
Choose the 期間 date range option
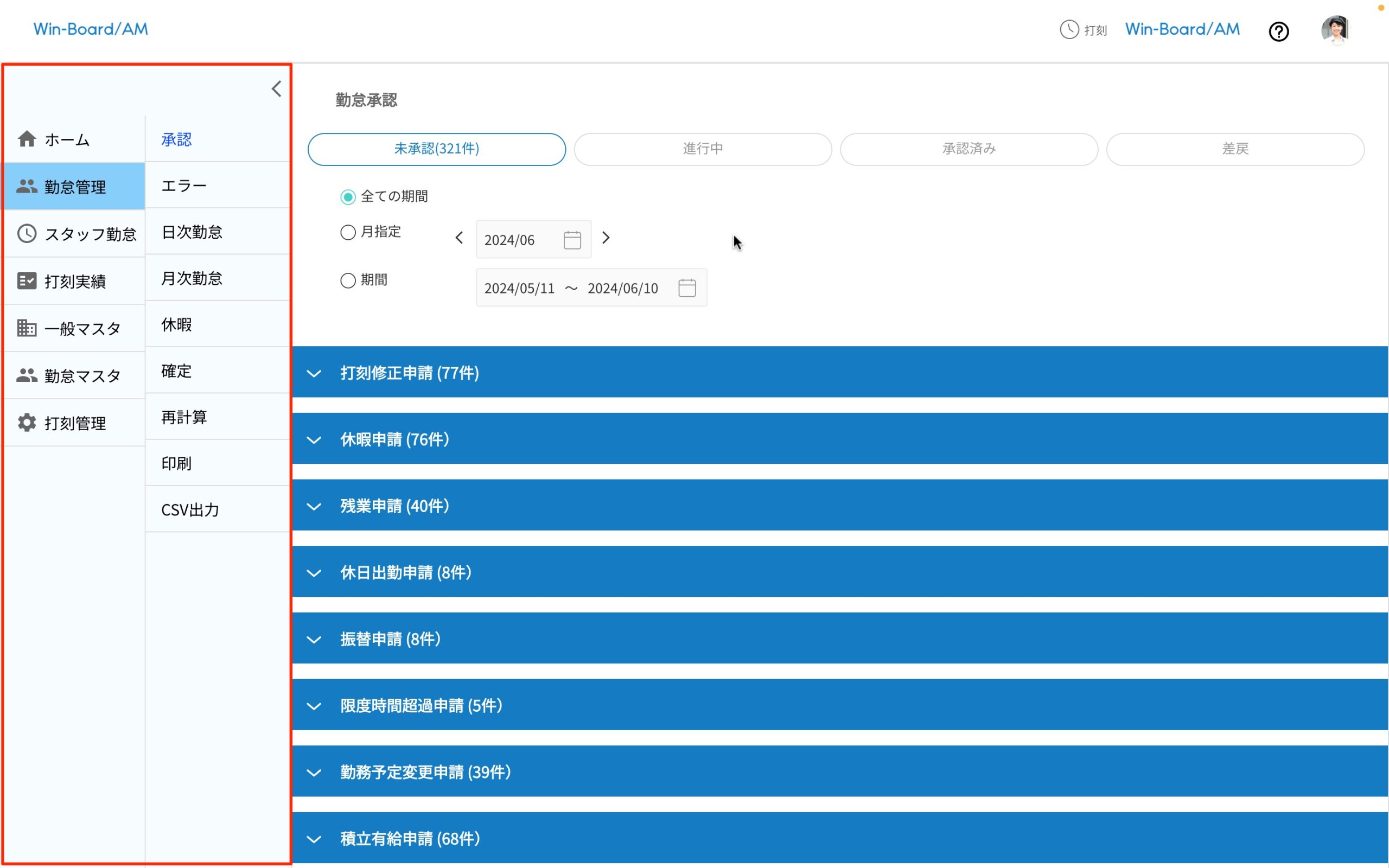[x=347, y=280]
